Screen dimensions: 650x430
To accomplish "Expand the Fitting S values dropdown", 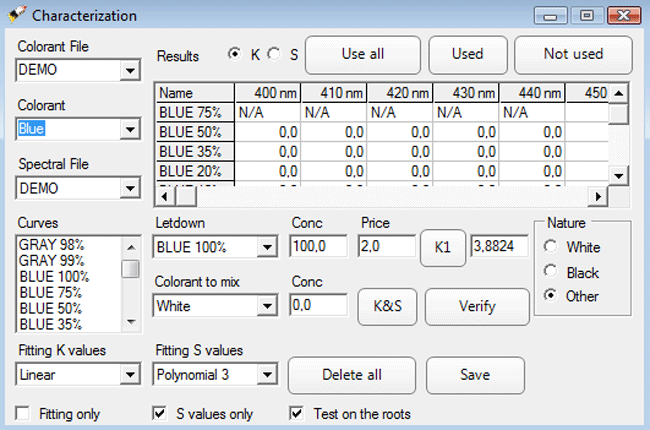I will pos(267,375).
